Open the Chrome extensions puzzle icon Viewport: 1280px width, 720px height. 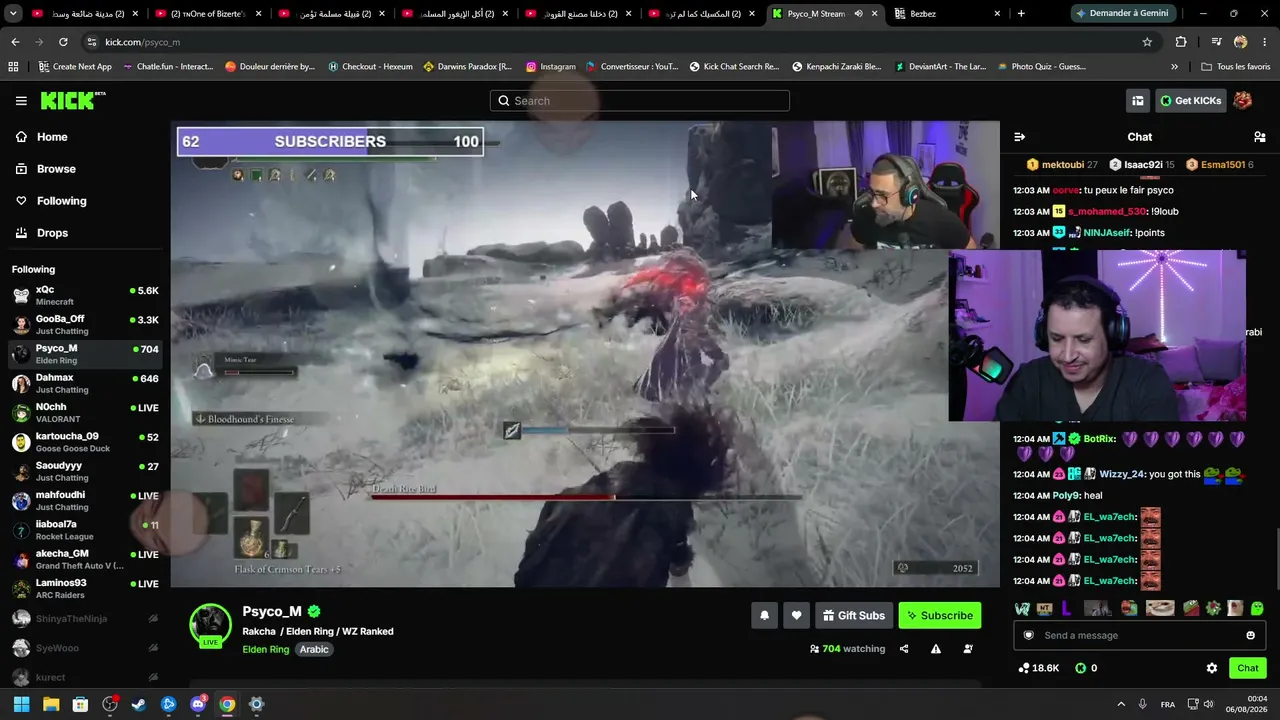click(x=1181, y=42)
